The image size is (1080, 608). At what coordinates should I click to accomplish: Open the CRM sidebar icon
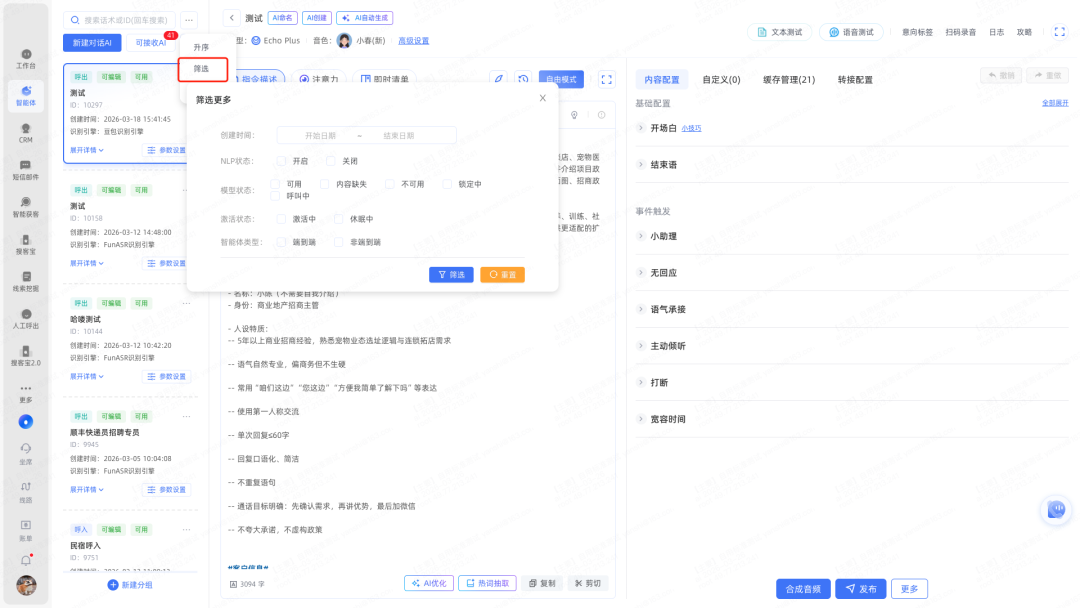(x=26, y=130)
